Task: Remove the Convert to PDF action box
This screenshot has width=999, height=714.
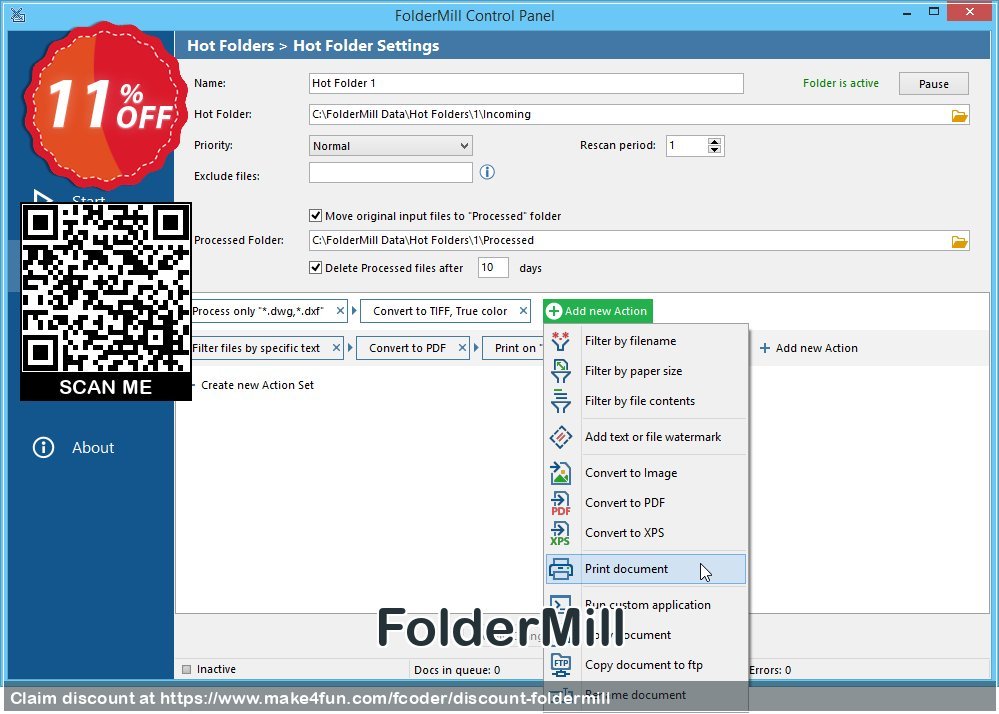Action: (463, 348)
